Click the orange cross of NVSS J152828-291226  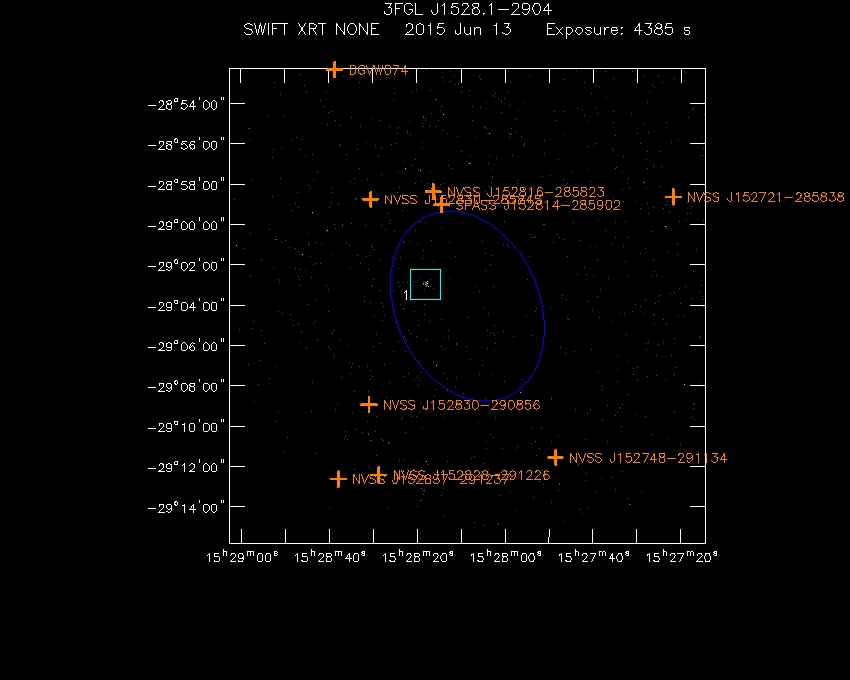pyautogui.click(x=379, y=474)
